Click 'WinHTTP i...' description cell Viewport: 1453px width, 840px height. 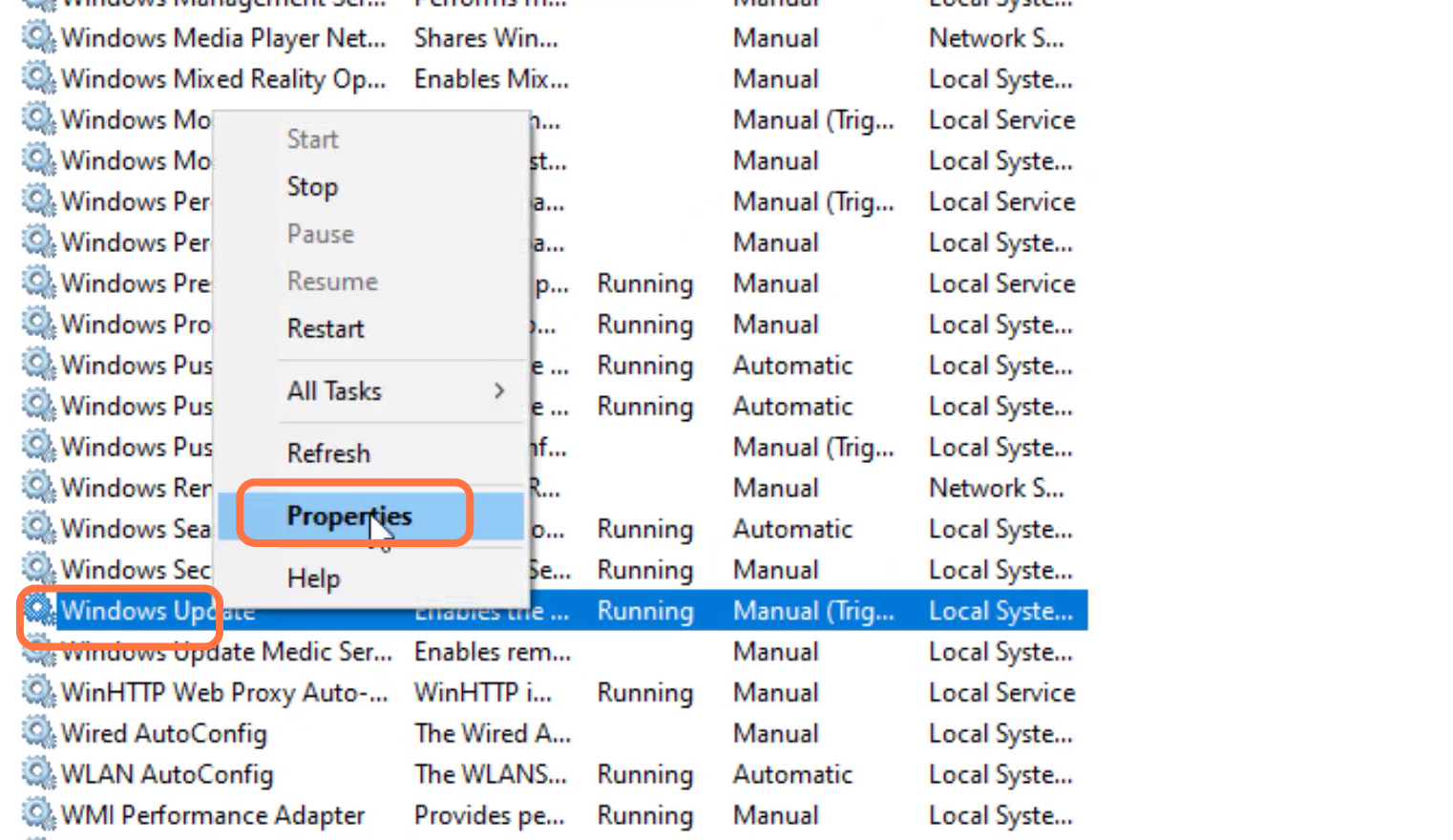click(x=482, y=693)
